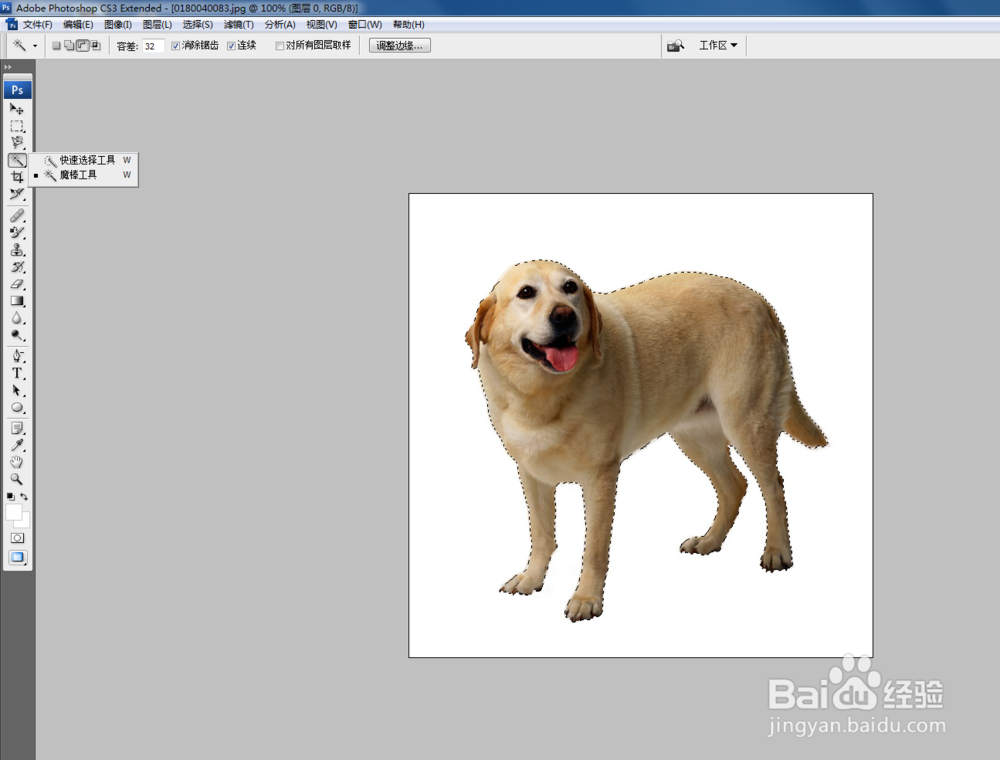Uncheck the 连续 contiguous checkbox
The height and width of the screenshot is (760, 1000).
(232, 46)
